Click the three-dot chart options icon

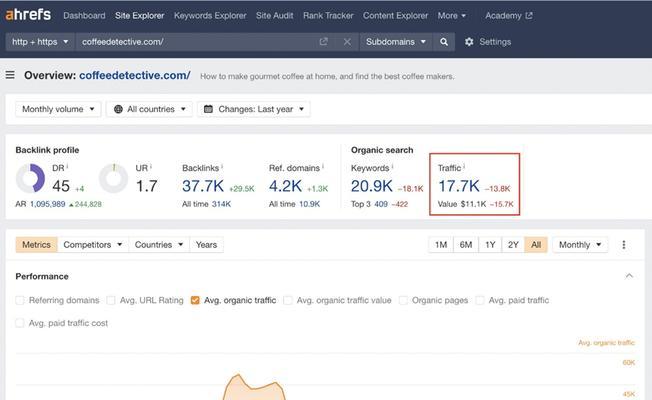624,244
